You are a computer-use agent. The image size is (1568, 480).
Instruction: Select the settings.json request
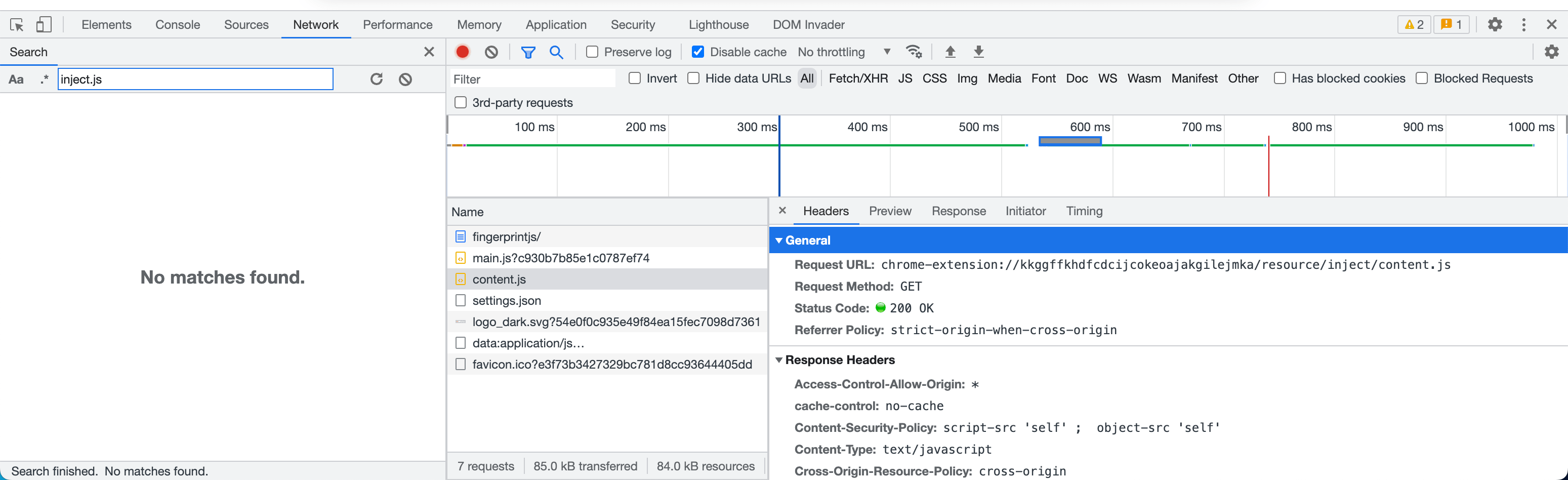coord(507,300)
